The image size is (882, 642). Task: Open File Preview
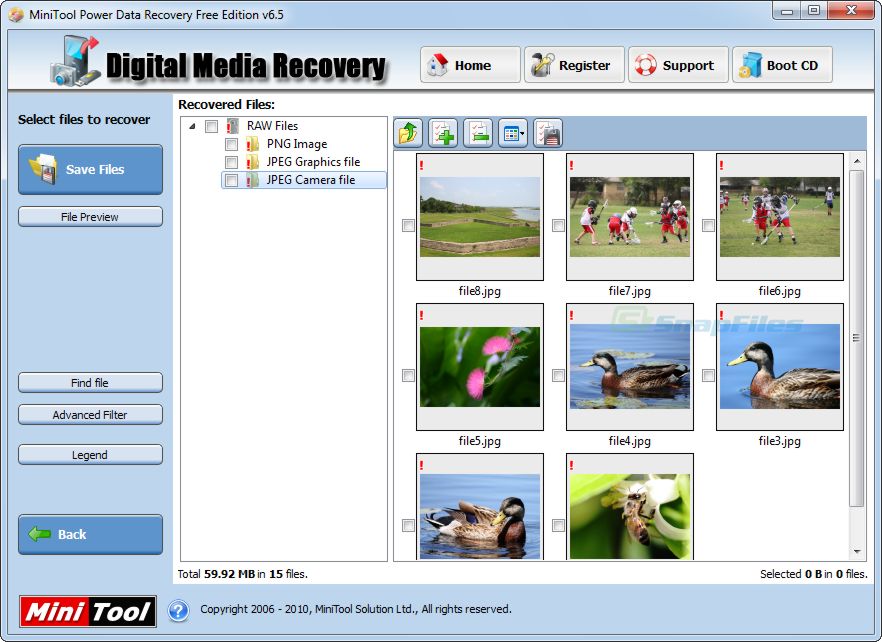click(x=91, y=217)
